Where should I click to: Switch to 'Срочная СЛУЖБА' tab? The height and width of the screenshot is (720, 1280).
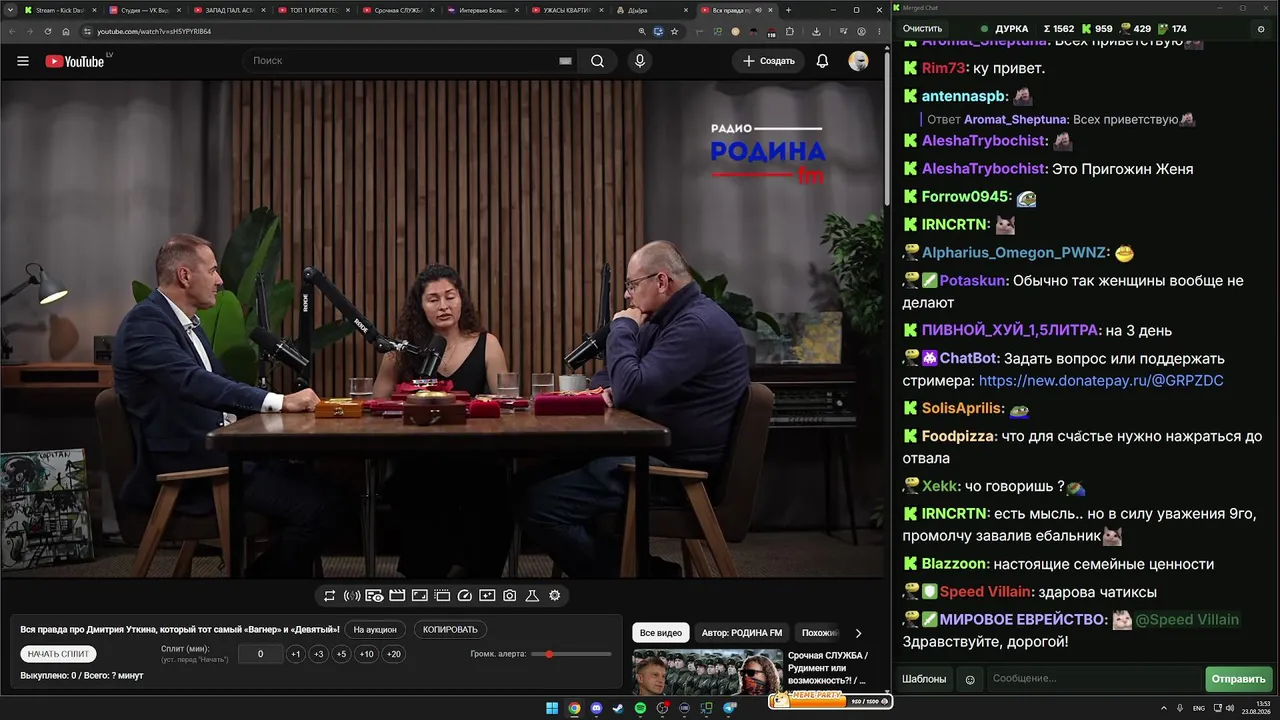pyautogui.click(x=399, y=10)
